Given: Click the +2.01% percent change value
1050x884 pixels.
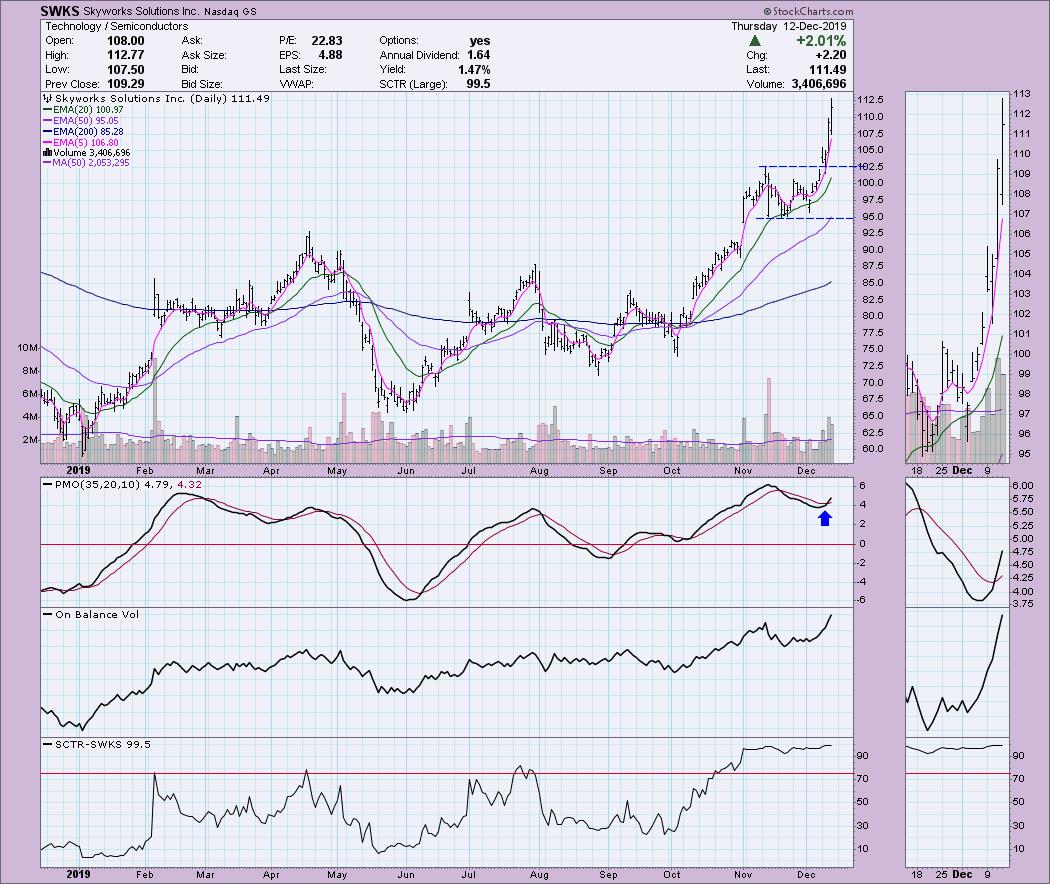Looking at the screenshot, I should click(820, 41).
